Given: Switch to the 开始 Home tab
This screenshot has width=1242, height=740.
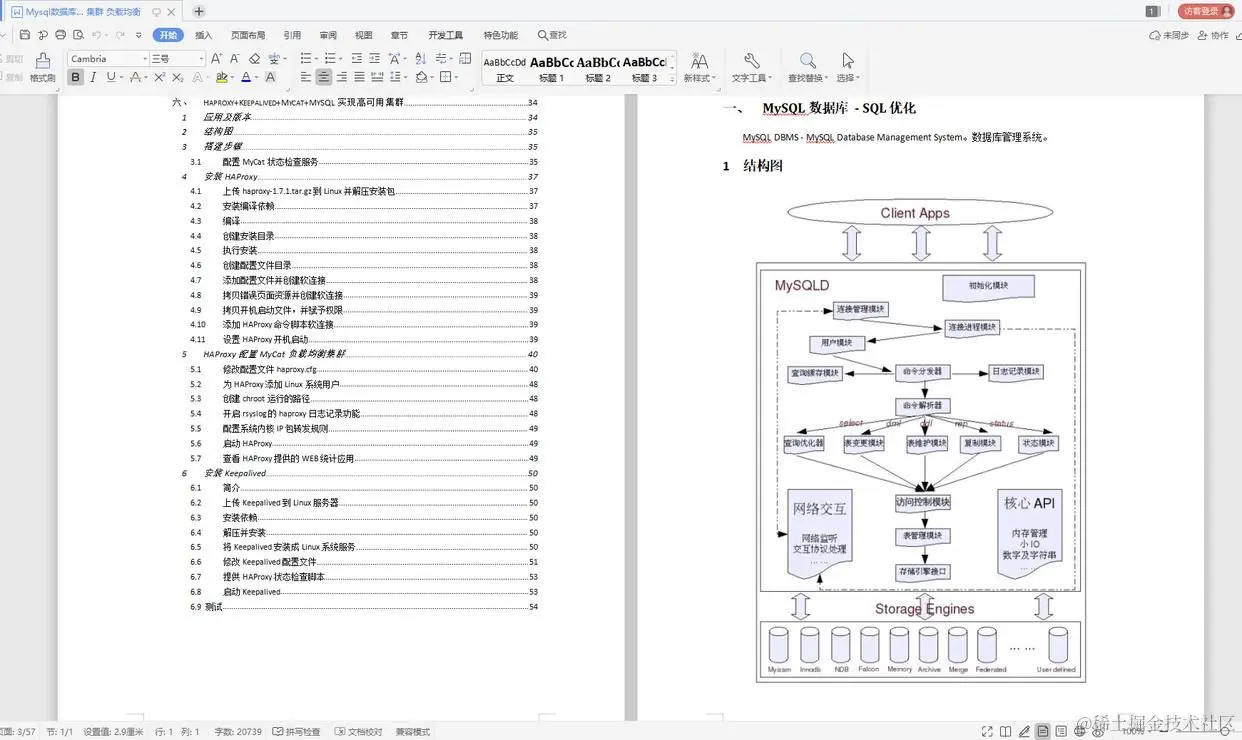Looking at the screenshot, I should (x=168, y=35).
